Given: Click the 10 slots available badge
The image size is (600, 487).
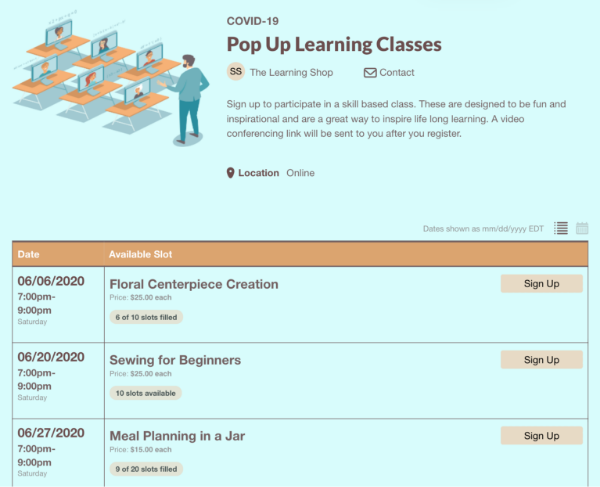Looking at the screenshot, I should (x=145, y=393).
